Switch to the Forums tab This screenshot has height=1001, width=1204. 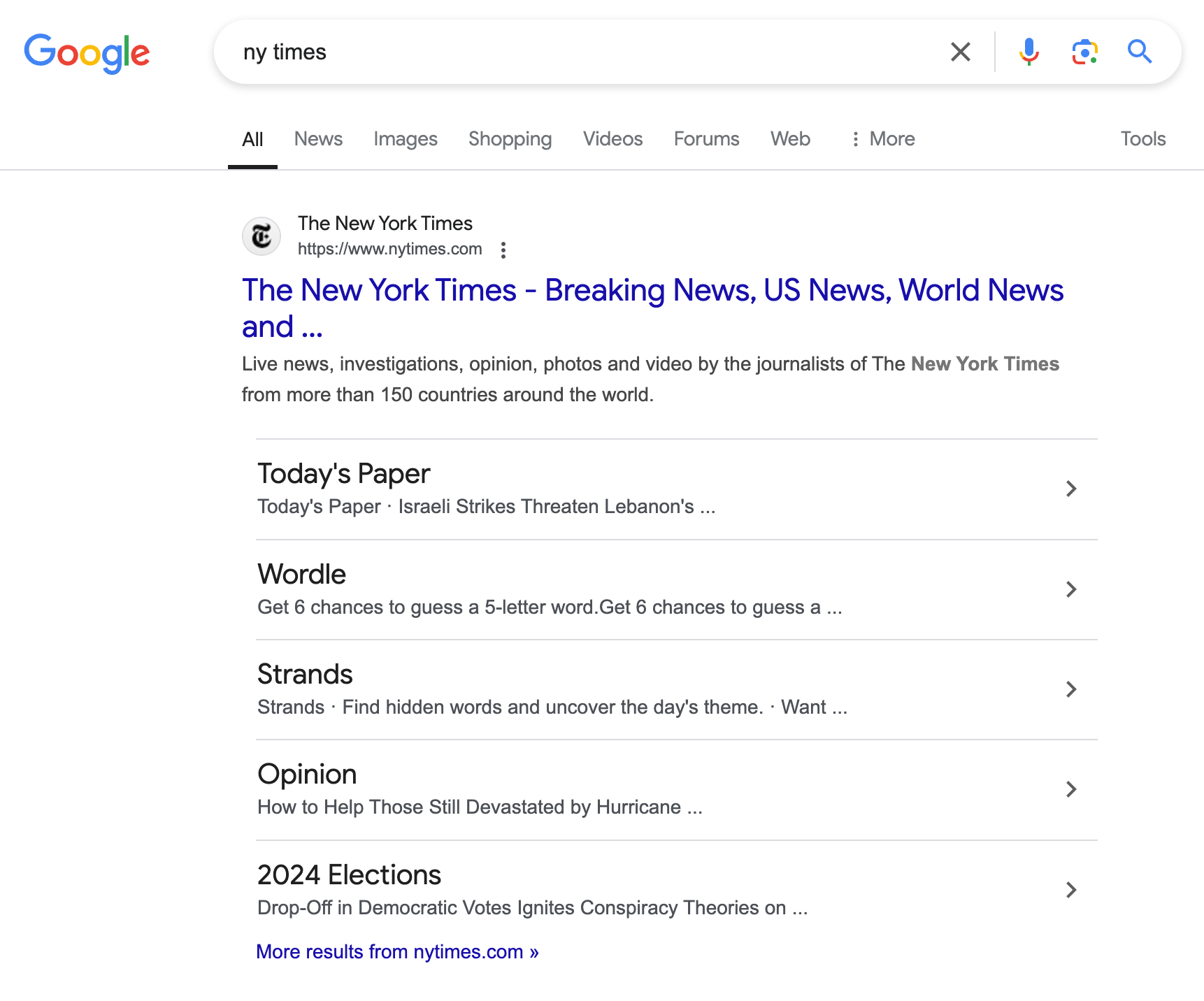(707, 139)
